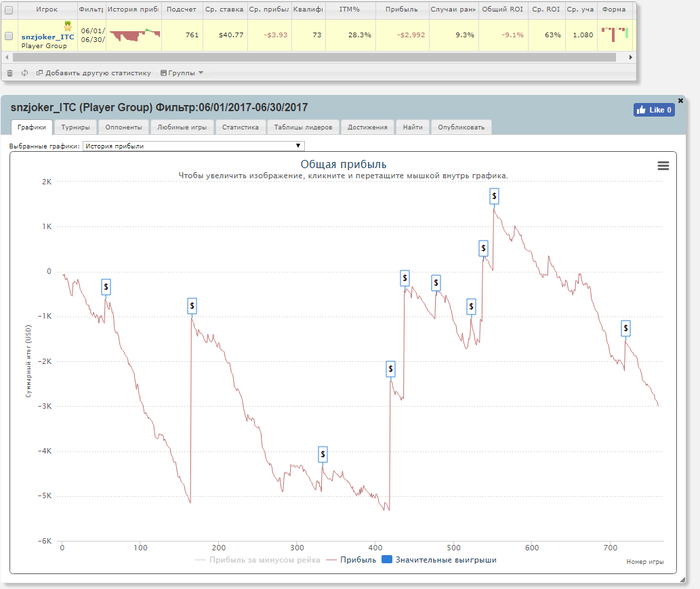The width and height of the screenshot is (700, 589).
Task: Click the -9.1% total ROI cell
Action: (x=503, y=35)
